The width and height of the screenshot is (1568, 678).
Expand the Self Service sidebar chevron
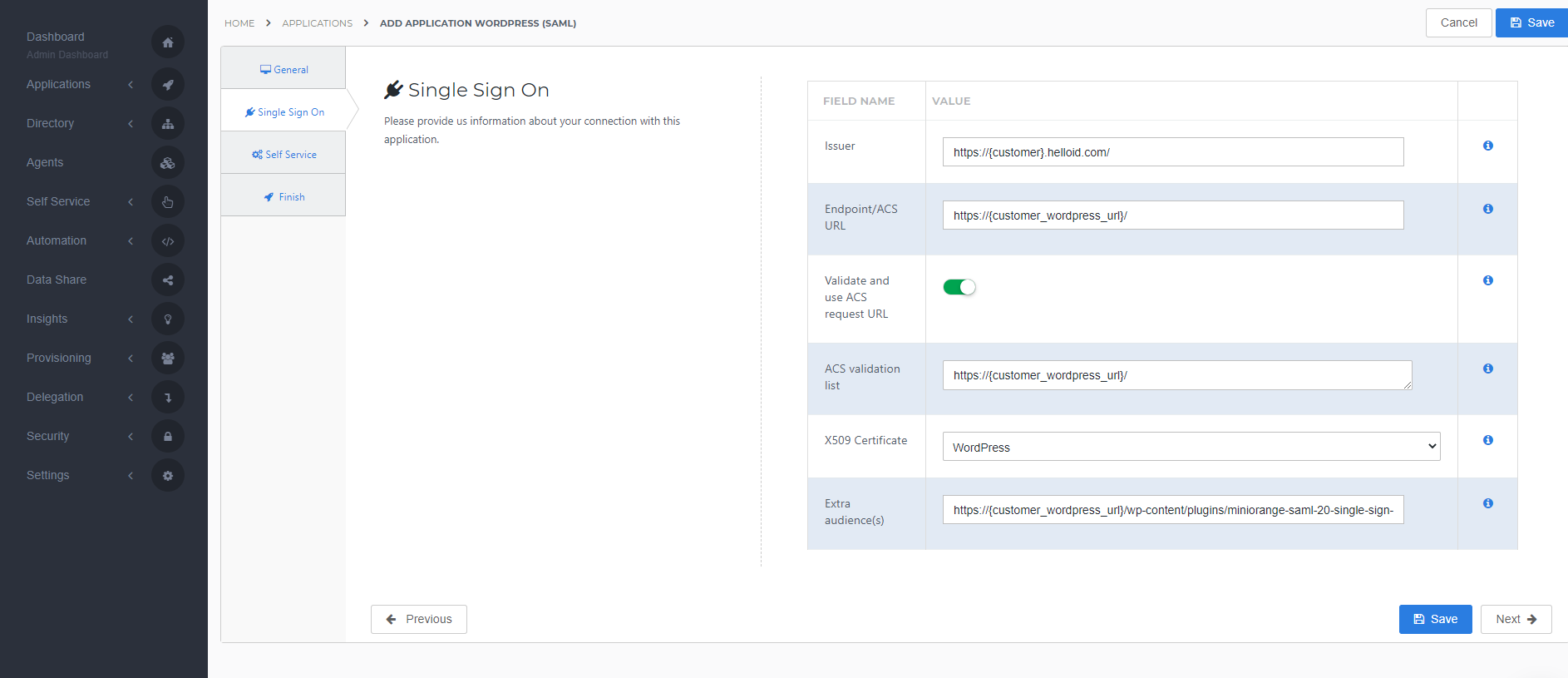[x=131, y=201]
